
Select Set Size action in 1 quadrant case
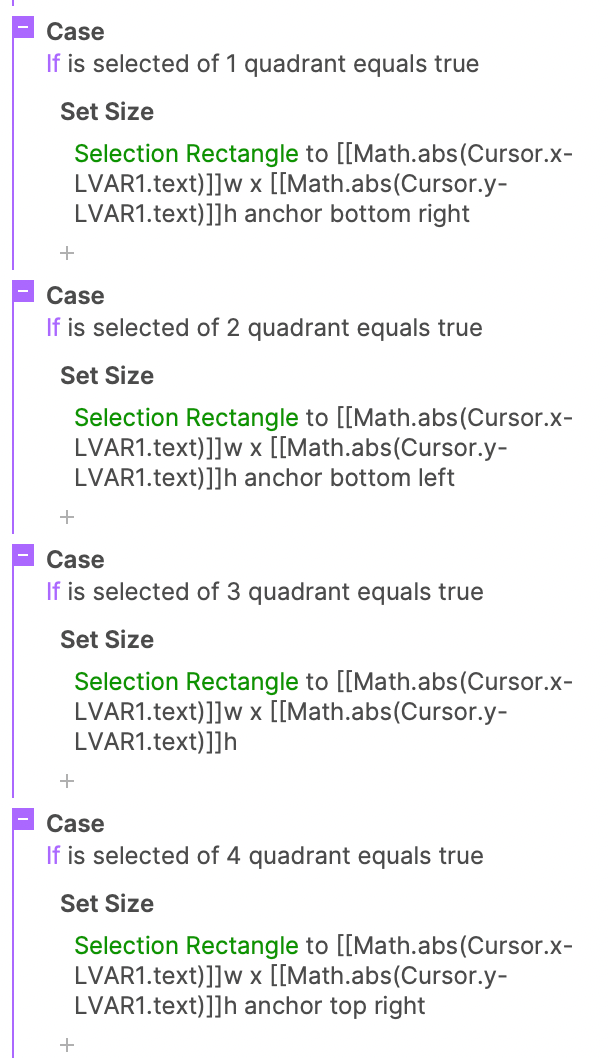click(107, 112)
